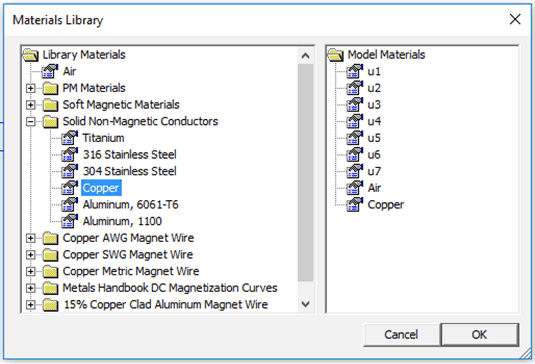The image size is (535, 364).
Task: Select Aluminum, 6061-T6 material
Action: click(x=131, y=205)
